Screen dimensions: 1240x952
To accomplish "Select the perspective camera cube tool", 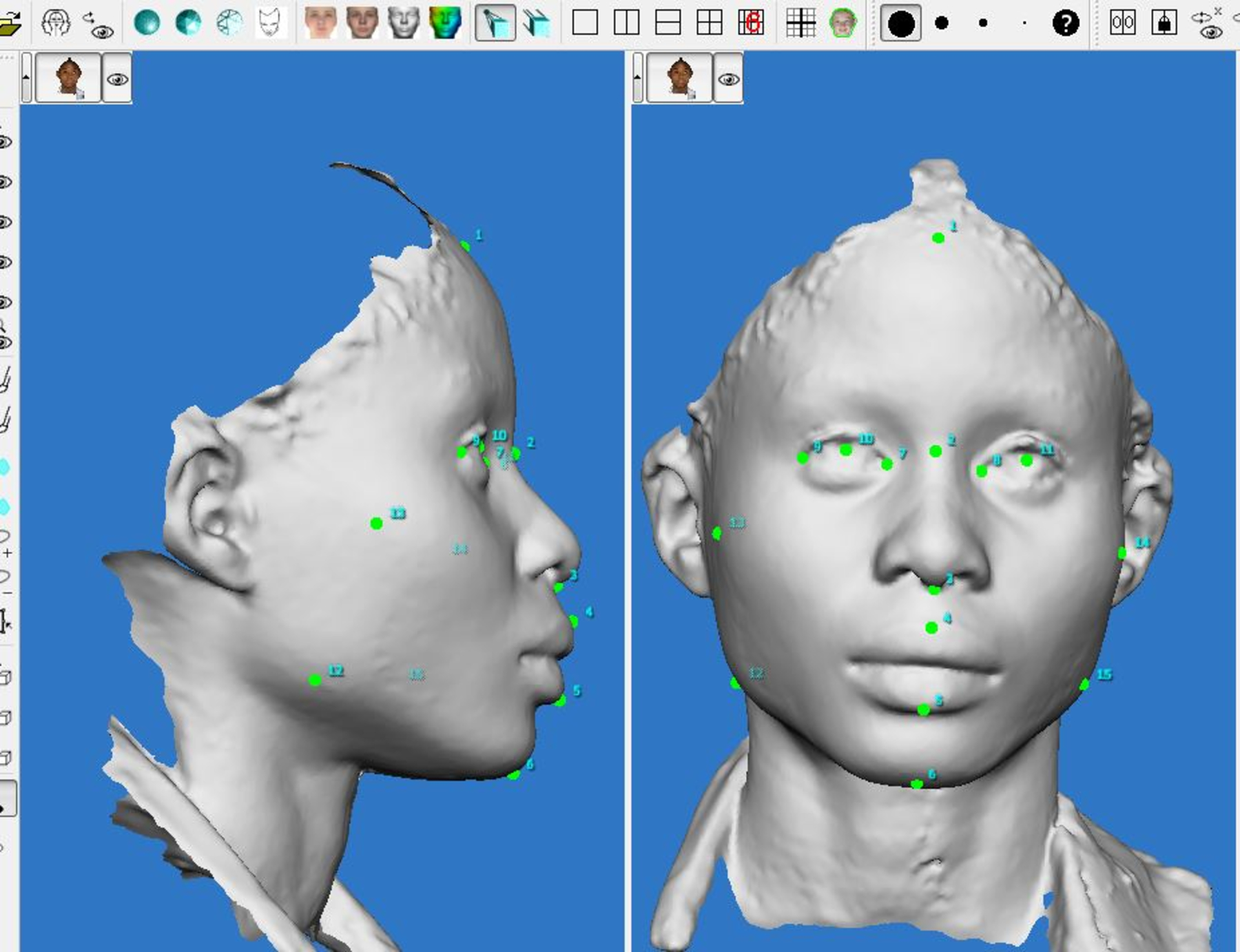I will [x=495, y=23].
